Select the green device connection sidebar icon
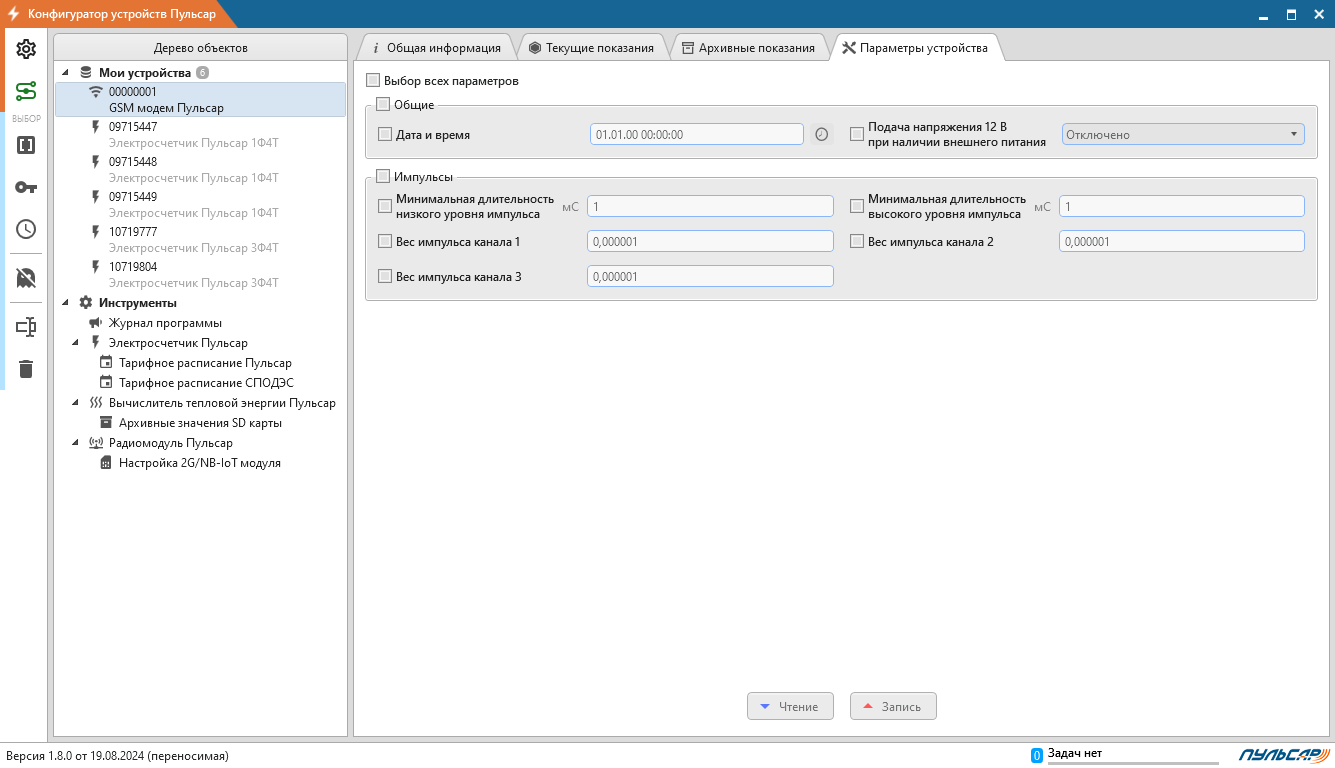 point(26,92)
